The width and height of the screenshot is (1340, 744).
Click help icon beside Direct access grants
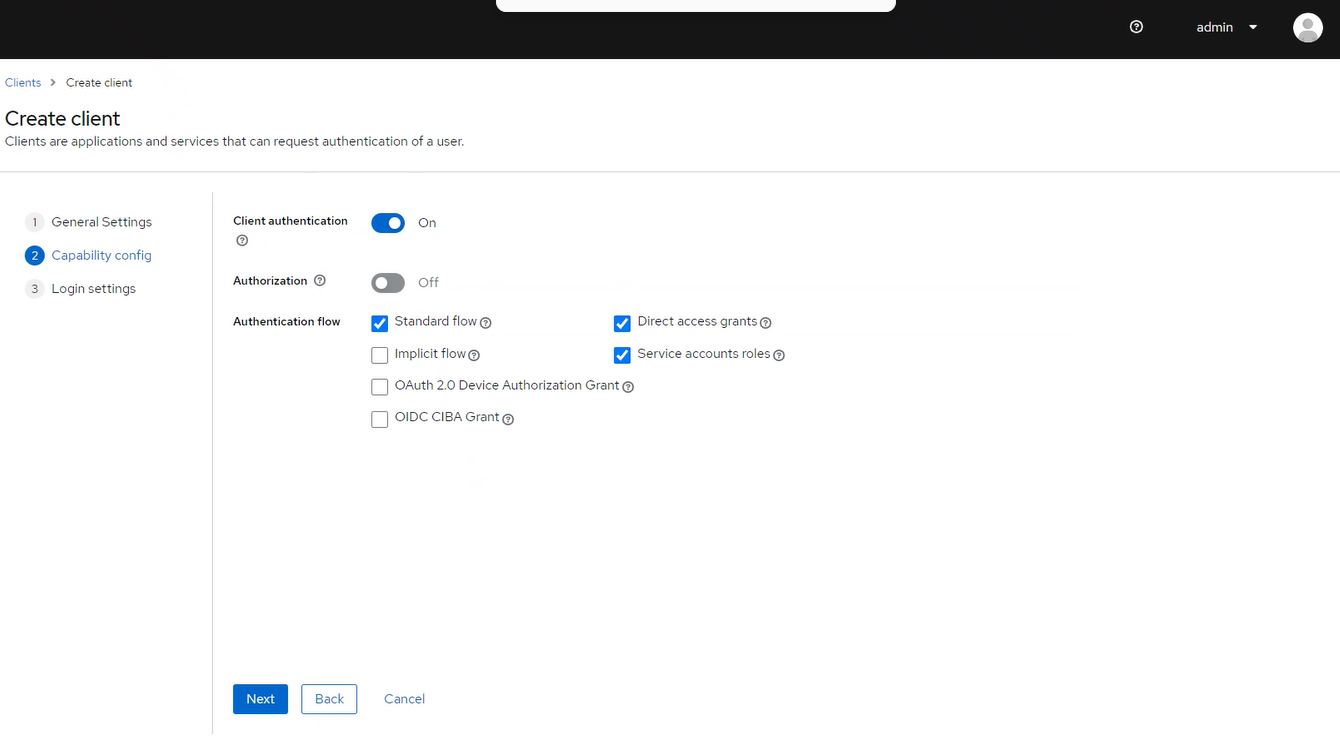coord(766,323)
